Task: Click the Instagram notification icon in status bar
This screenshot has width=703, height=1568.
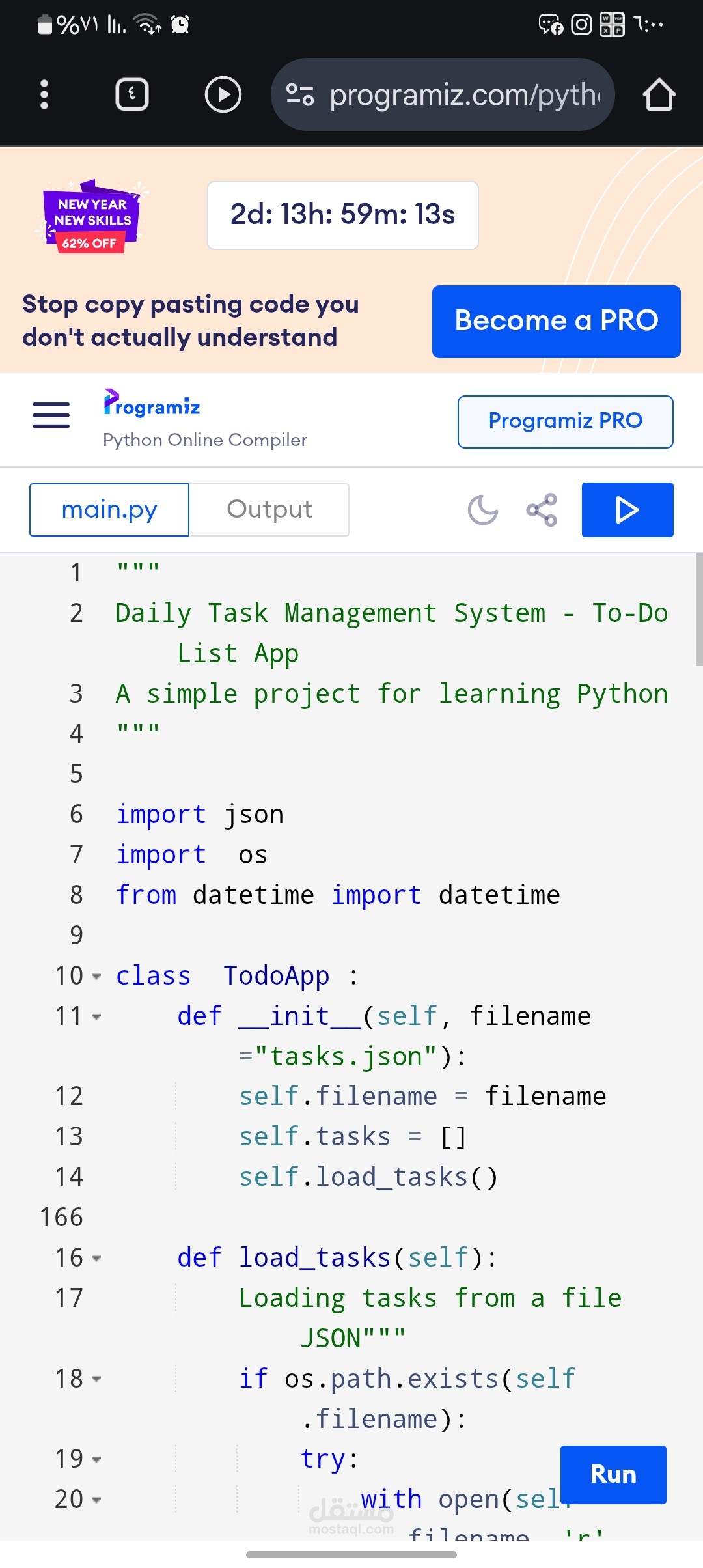Action: (x=581, y=25)
